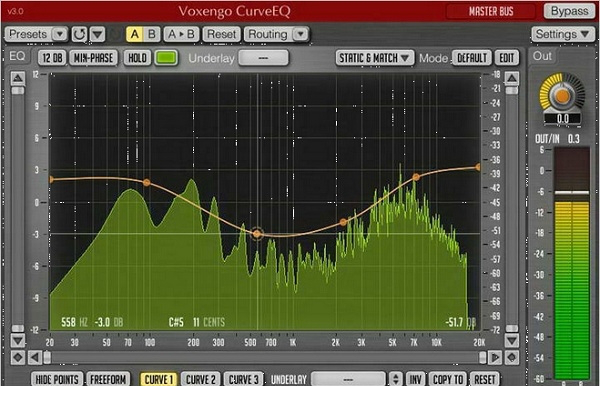Toggle the spectrum Hold button
The width and height of the screenshot is (600, 401).
pyautogui.click(x=137, y=58)
